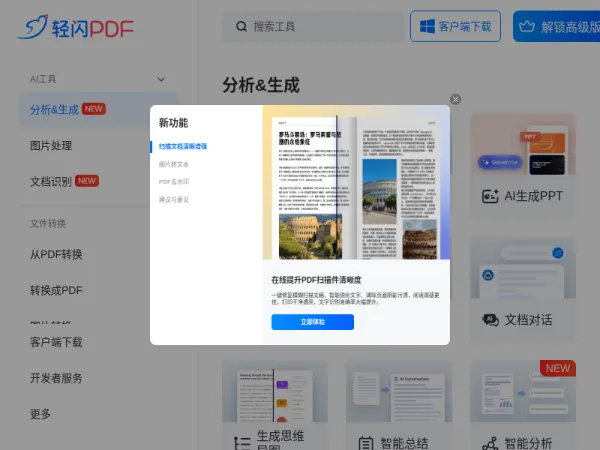Image resolution: width=600 pixels, height=450 pixels.
Task: Click the crown icon in the premium button
Action: pyautogui.click(x=527, y=26)
